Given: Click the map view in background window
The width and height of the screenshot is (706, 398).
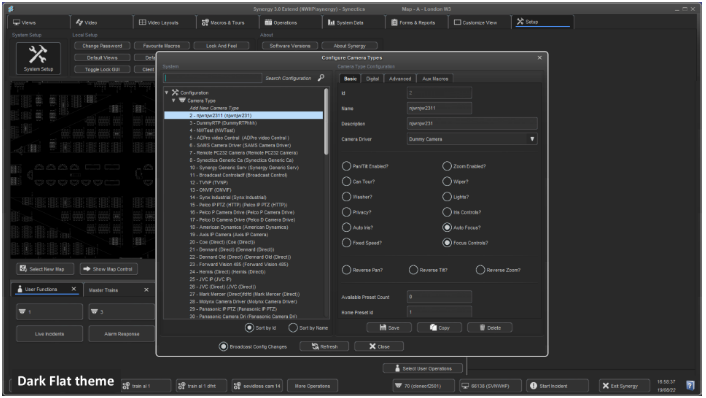Looking at the screenshot, I should click(x=82, y=170).
